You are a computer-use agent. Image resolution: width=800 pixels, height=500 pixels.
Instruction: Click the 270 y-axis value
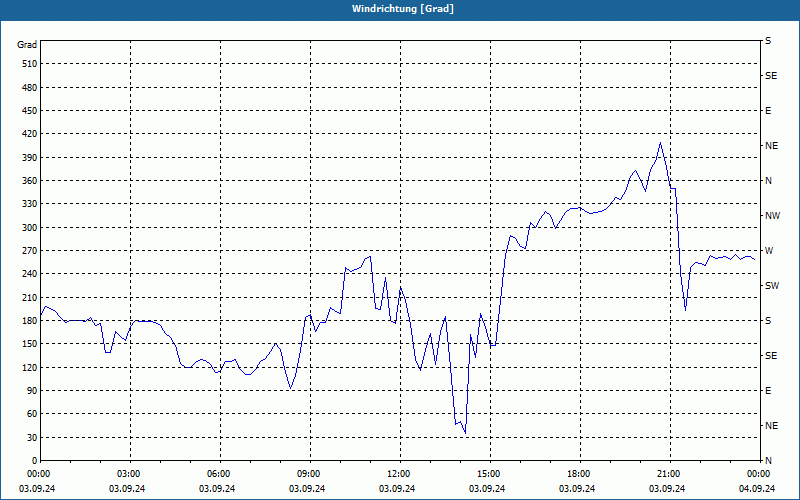[30, 251]
